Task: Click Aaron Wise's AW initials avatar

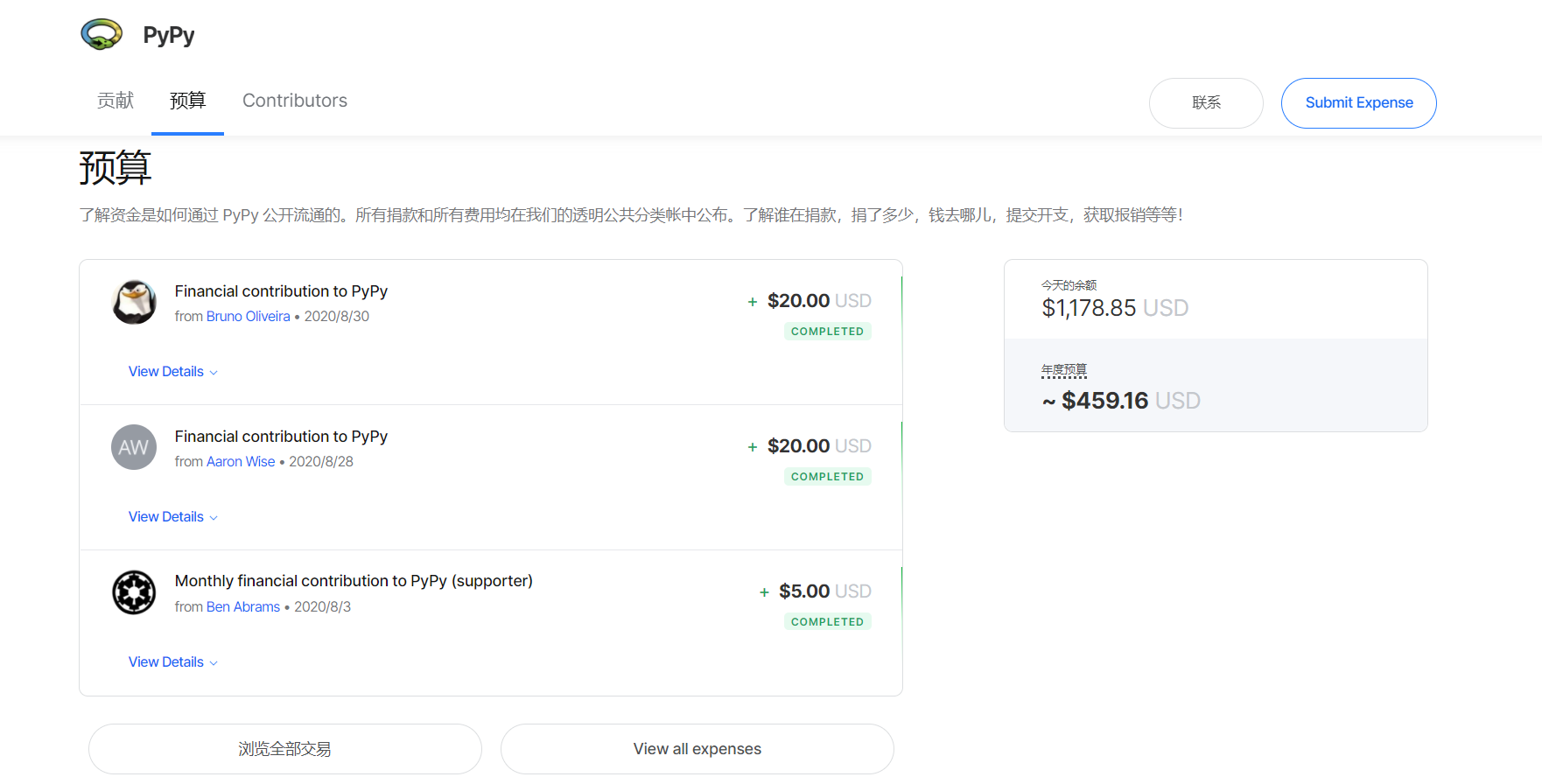Action: click(x=134, y=448)
